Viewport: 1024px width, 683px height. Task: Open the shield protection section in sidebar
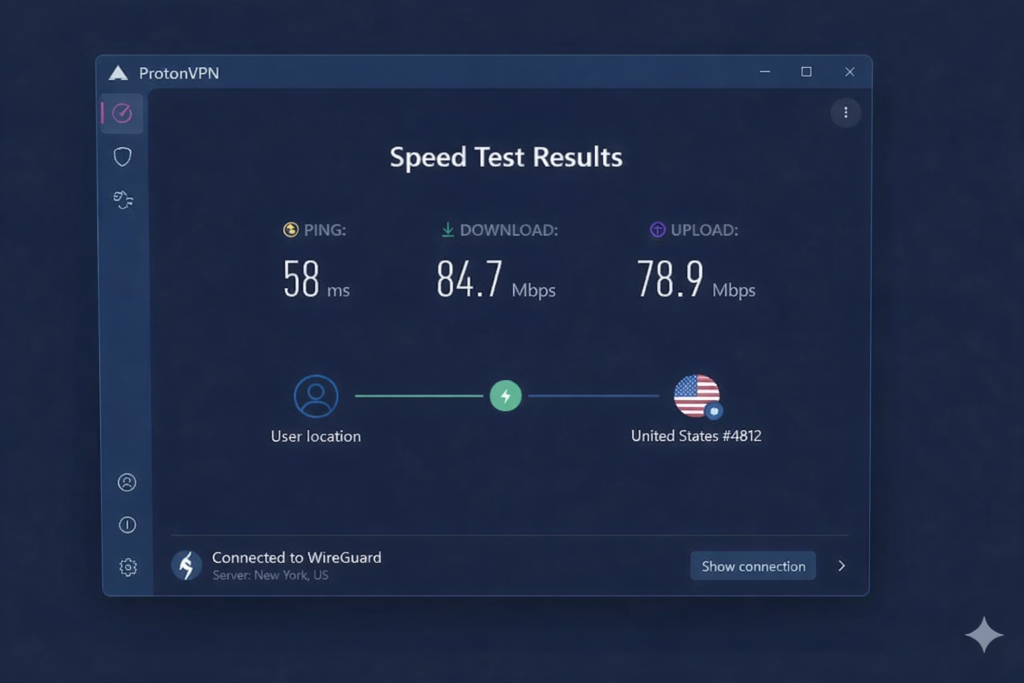122,156
